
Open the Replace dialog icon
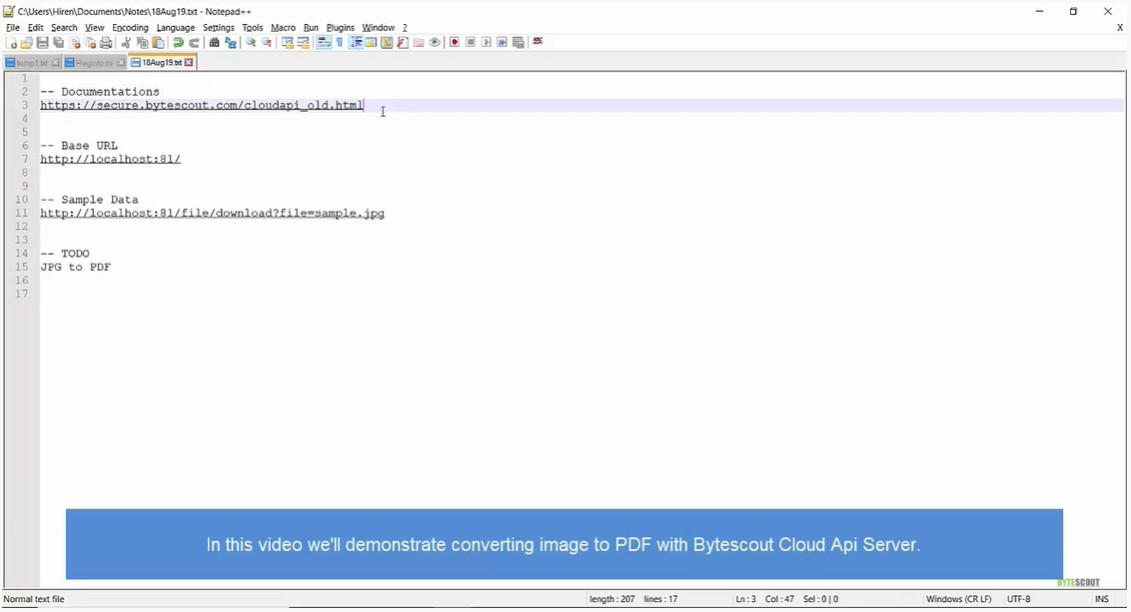pos(230,43)
